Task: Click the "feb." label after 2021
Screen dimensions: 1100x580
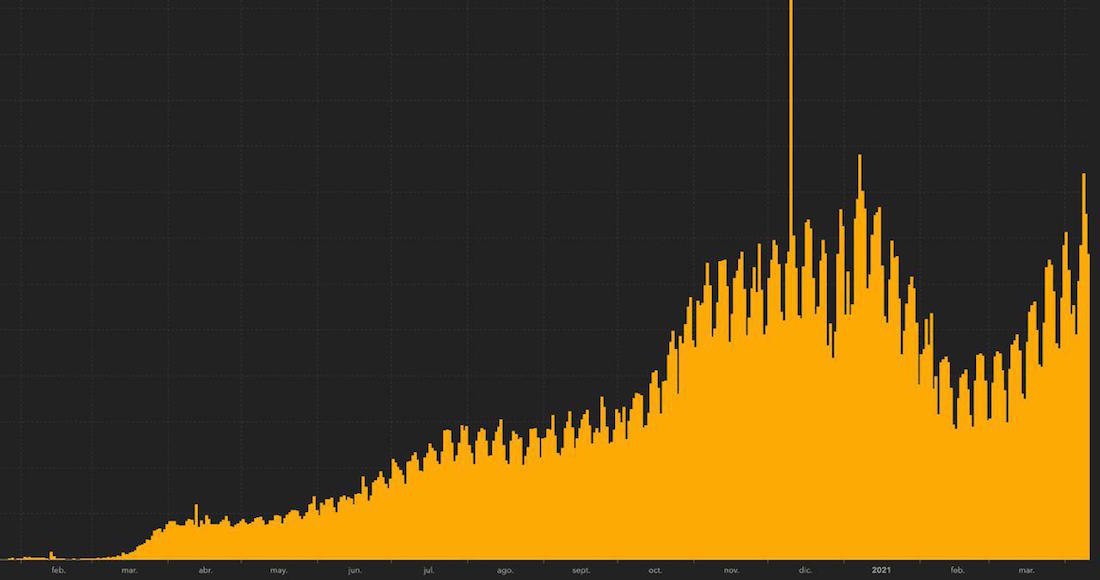Action: point(957,570)
